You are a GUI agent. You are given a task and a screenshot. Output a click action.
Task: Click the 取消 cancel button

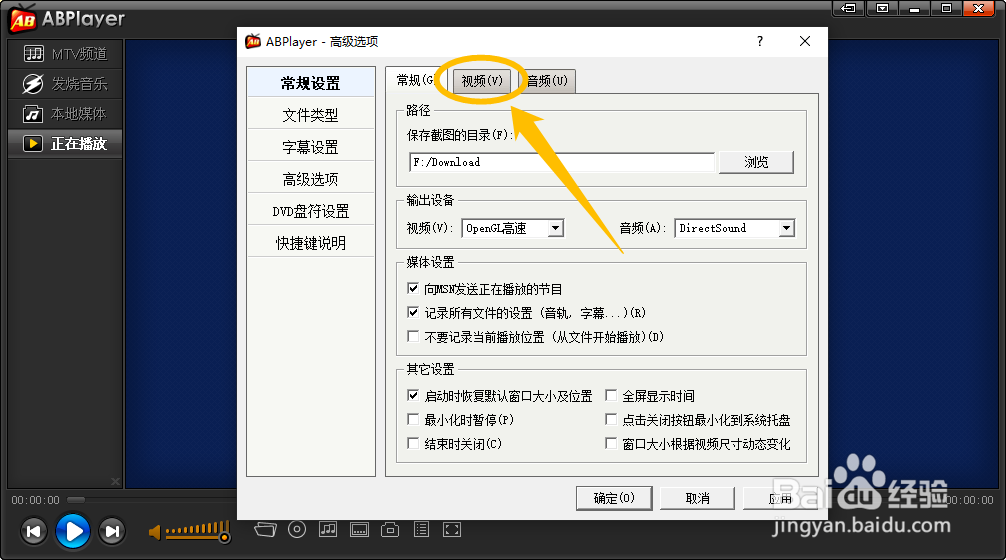click(x=697, y=498)
